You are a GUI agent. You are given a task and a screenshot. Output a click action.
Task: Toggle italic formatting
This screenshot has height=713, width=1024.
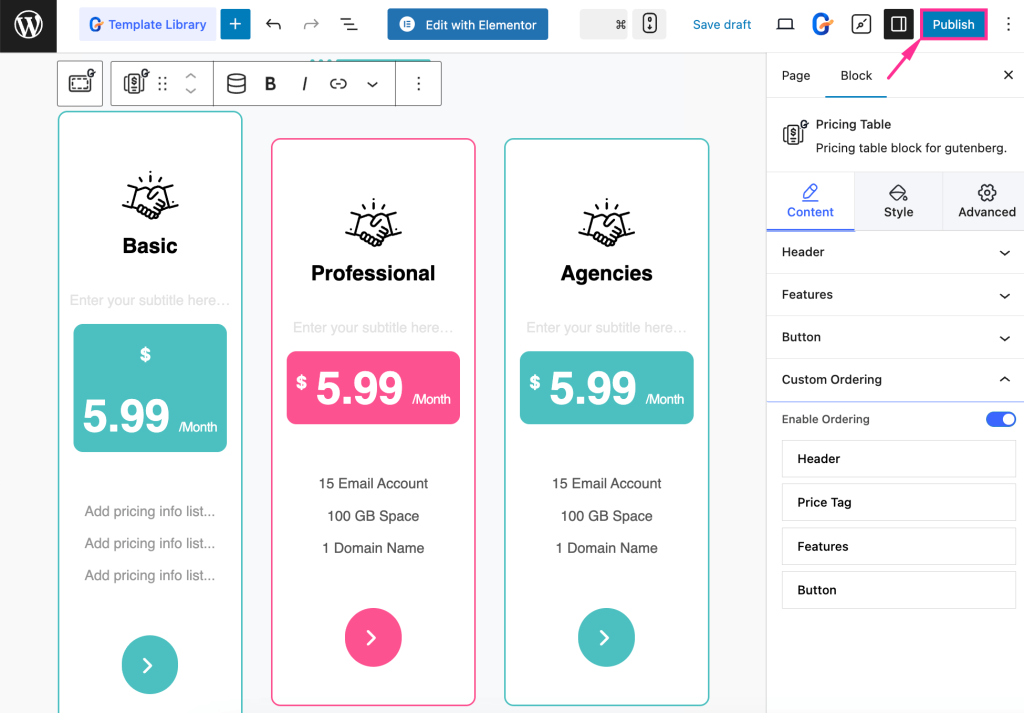(304, 84)
